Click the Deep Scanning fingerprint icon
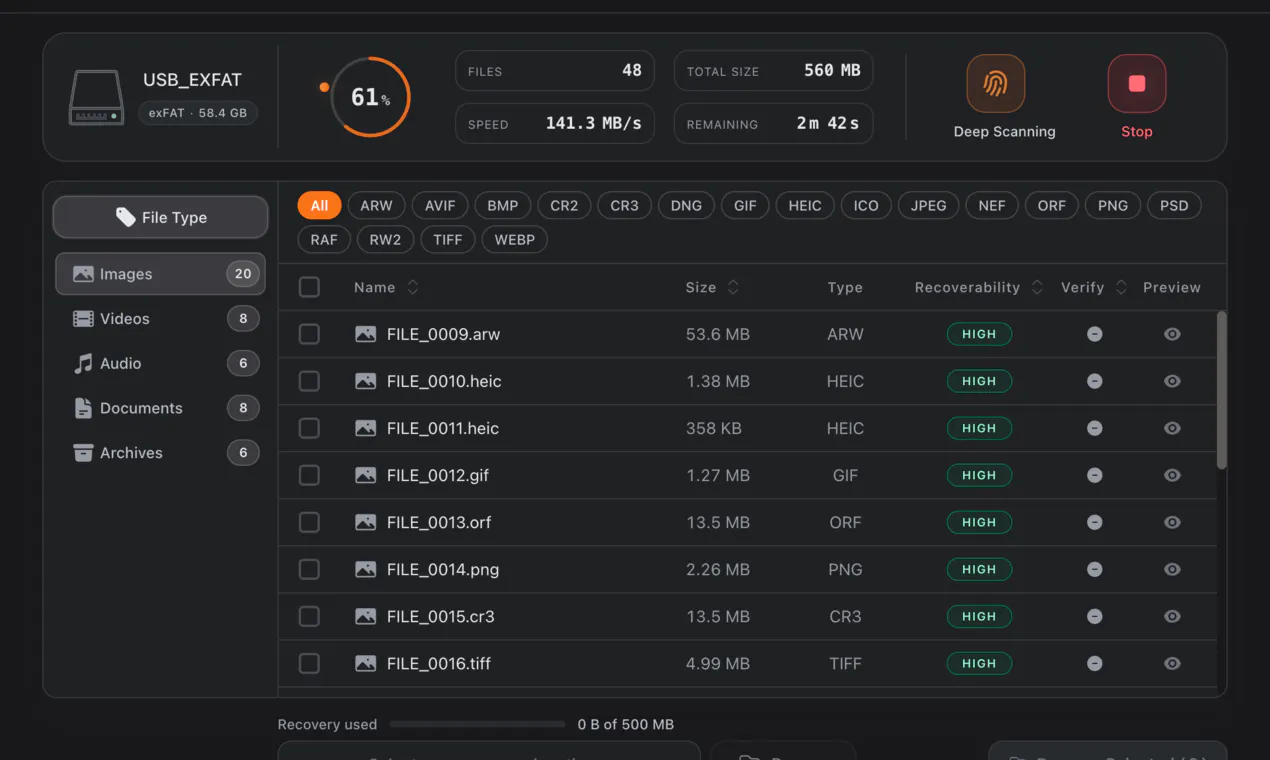The image size is (1270, 760). [995, 84]
